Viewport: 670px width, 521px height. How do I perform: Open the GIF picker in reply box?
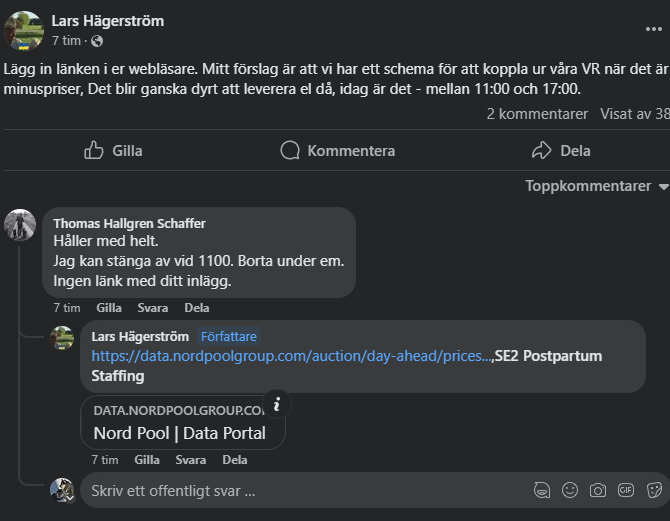(626, 490)
